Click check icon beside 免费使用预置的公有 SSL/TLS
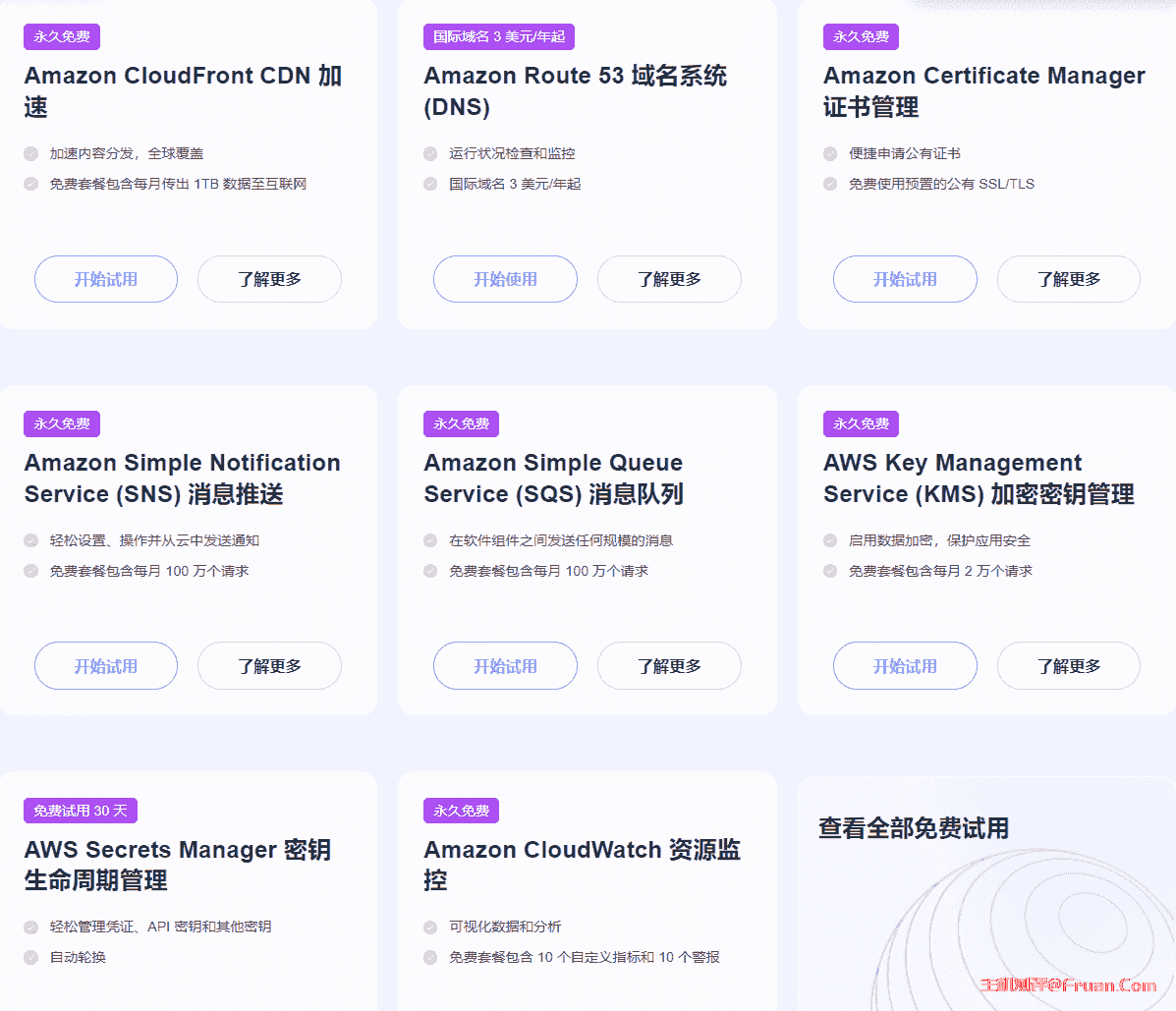 coord(830,184)
